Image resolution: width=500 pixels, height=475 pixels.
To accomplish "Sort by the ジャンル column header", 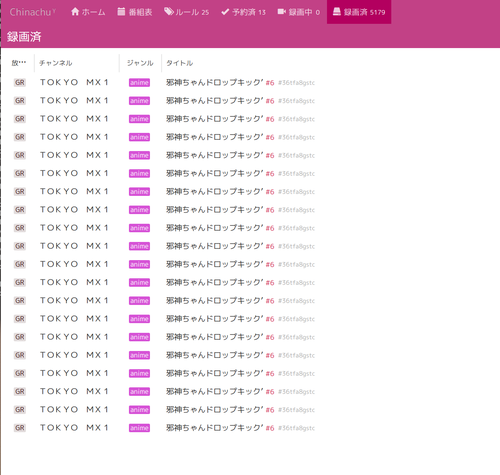I will click(x=140, y=63).
